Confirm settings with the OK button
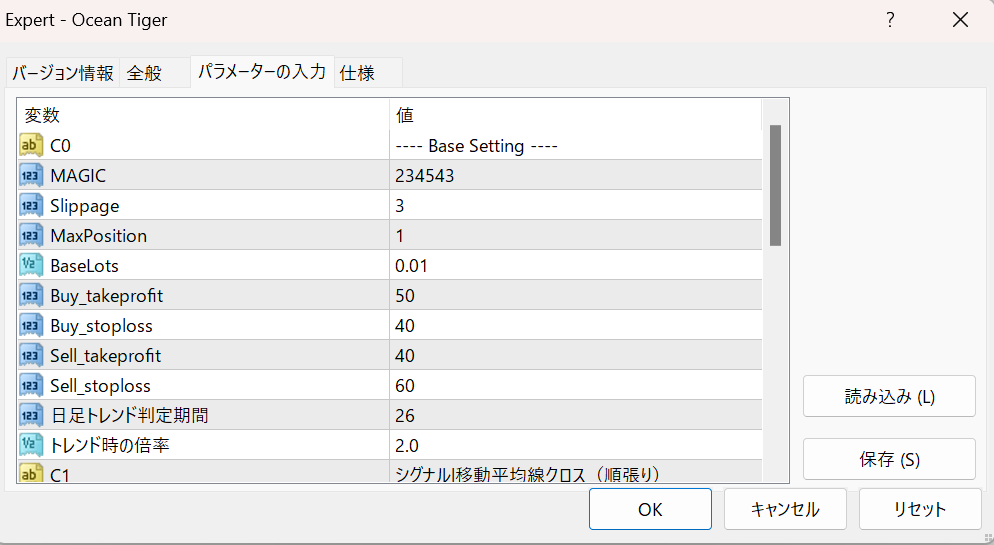 click(x=650, y=509)
